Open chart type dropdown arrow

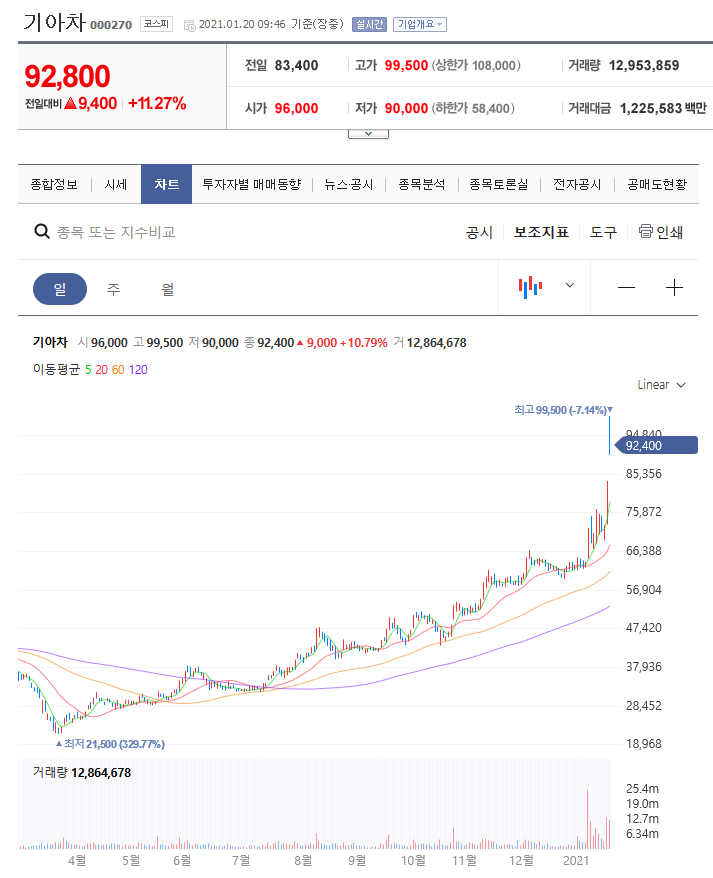570,286
